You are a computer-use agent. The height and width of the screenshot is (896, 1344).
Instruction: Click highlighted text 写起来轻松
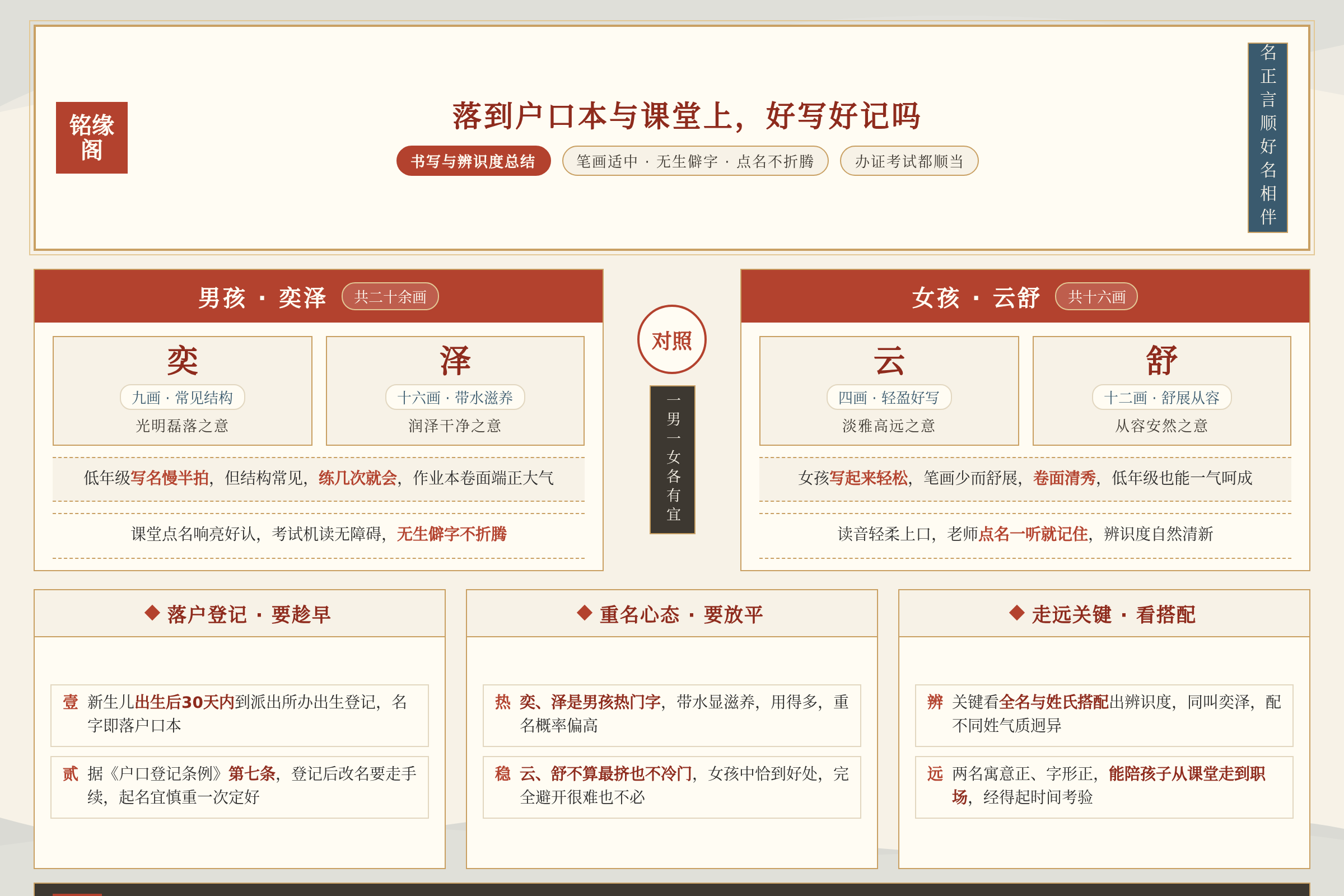(869, 478)
